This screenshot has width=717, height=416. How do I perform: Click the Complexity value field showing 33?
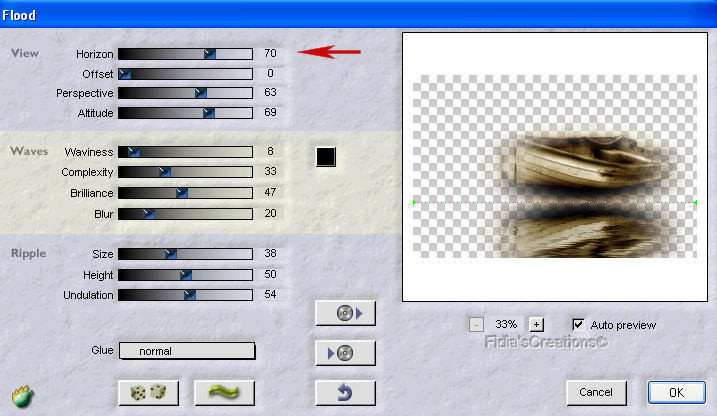(x=270, y=171)
